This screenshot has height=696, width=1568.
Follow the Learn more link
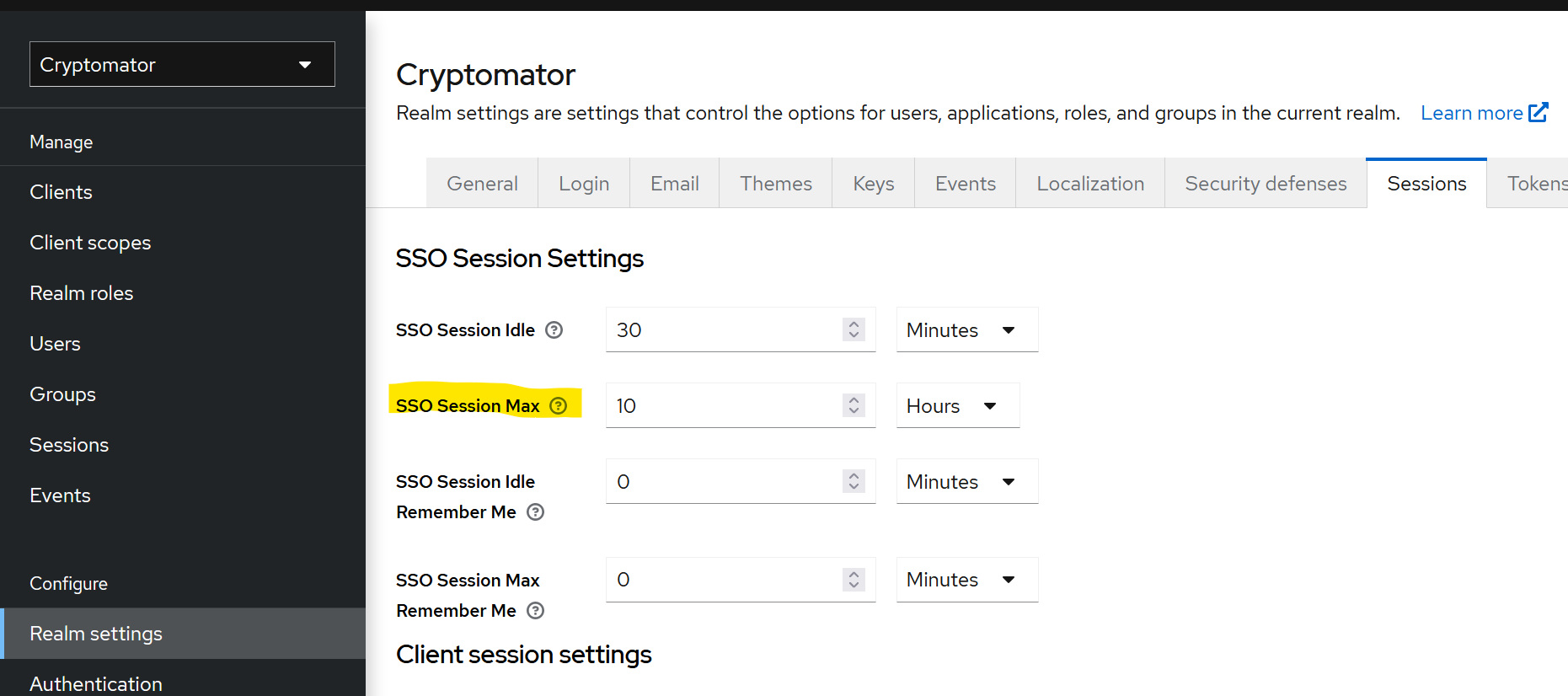[1471, 113]
